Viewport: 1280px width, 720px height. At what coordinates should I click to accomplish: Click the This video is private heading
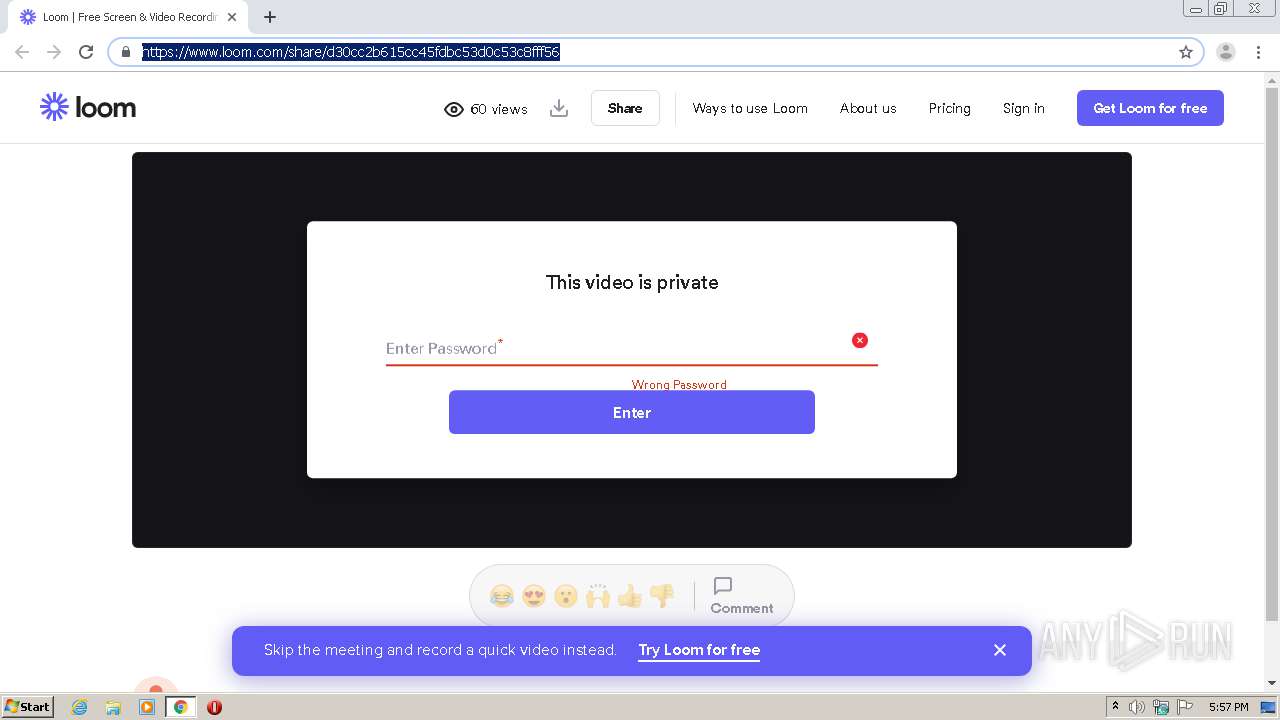point(632,282)
